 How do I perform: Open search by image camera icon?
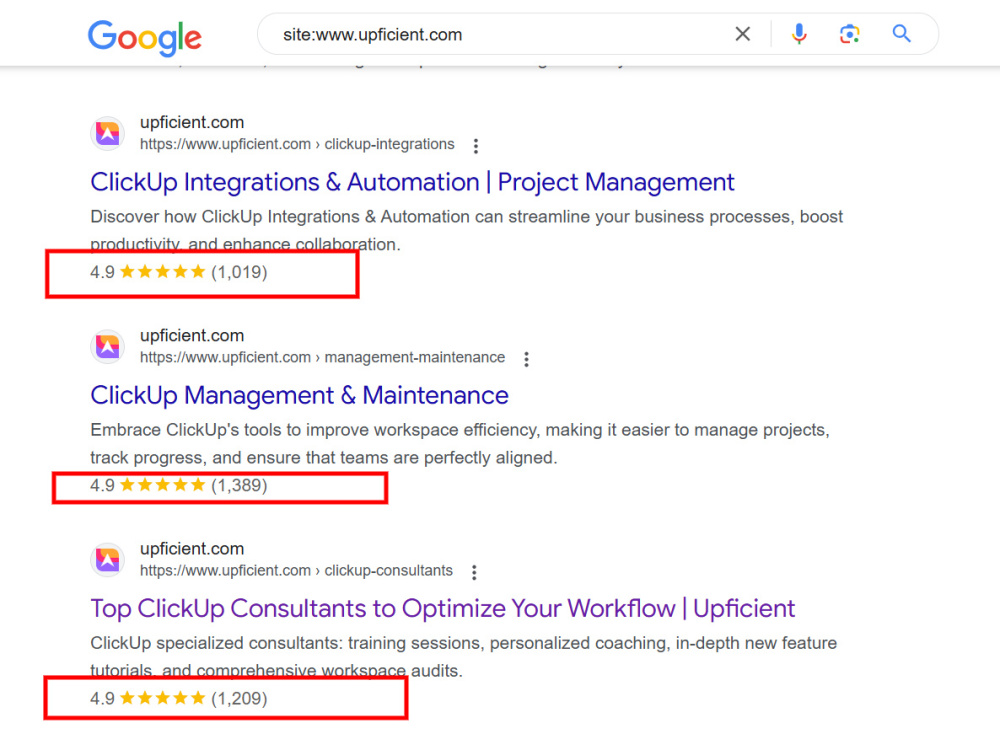[849, 34]
